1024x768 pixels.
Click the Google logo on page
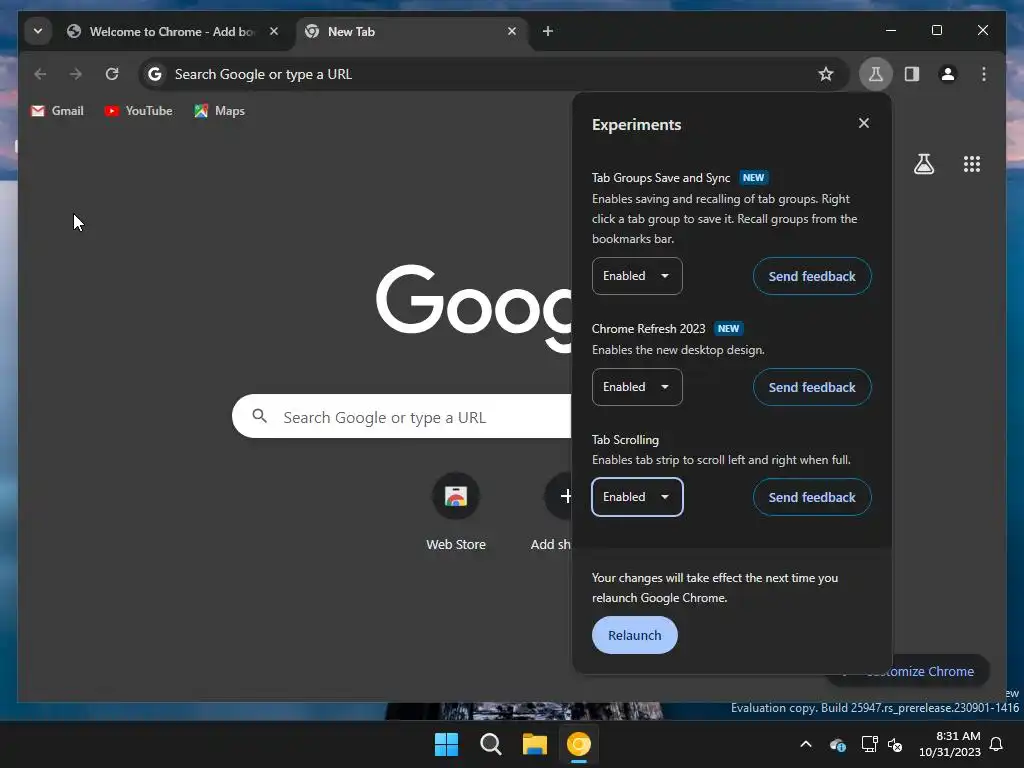coord(474,307)
